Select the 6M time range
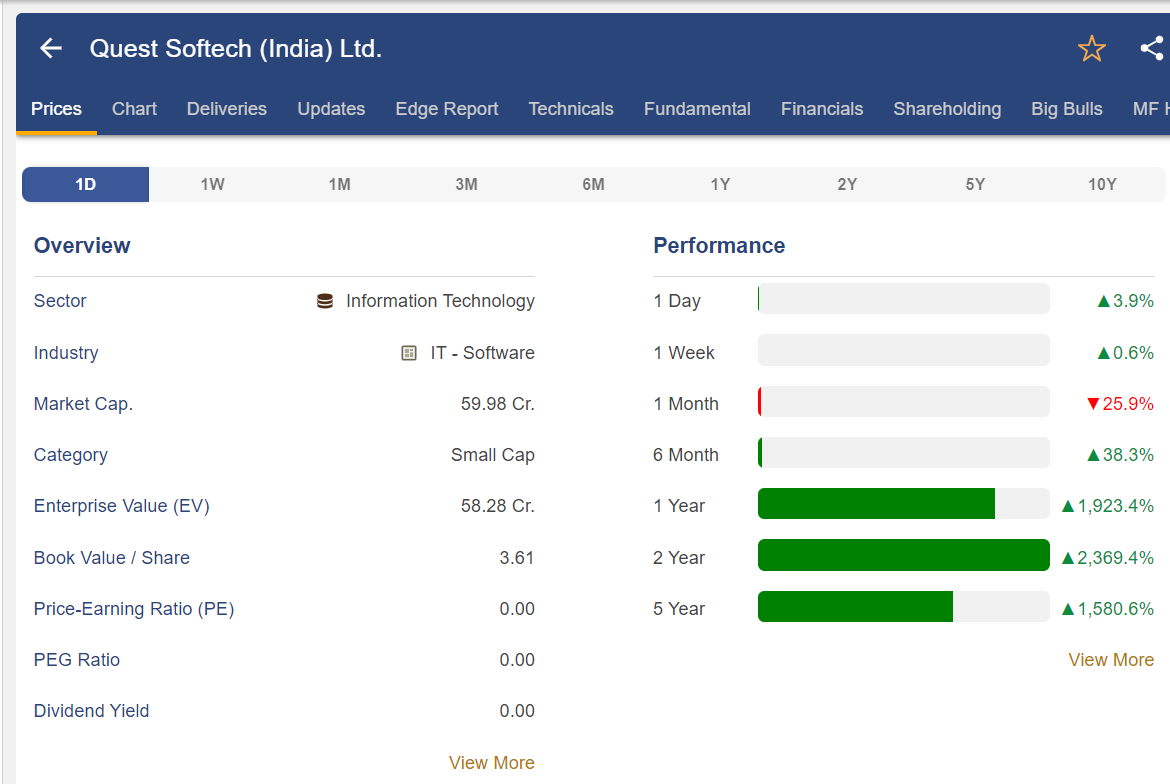The width and height of the screenshot is (1170, 784). [593, 184]
